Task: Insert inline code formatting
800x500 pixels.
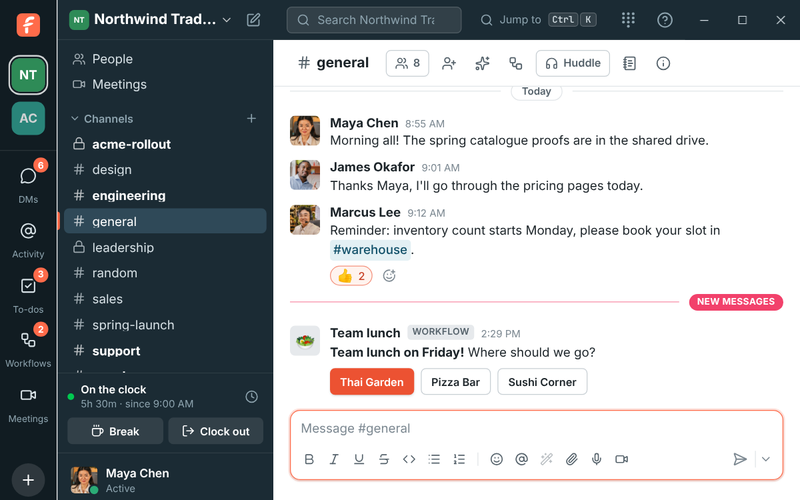Action: tap(409, 459)
